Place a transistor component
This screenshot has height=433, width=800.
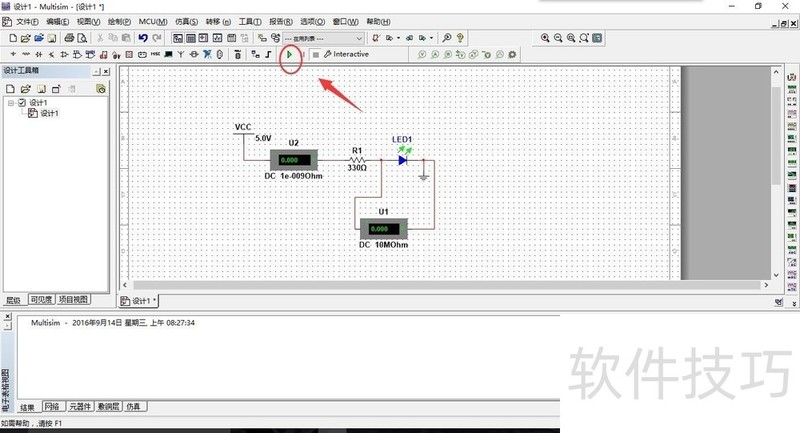tap(52, 54)
